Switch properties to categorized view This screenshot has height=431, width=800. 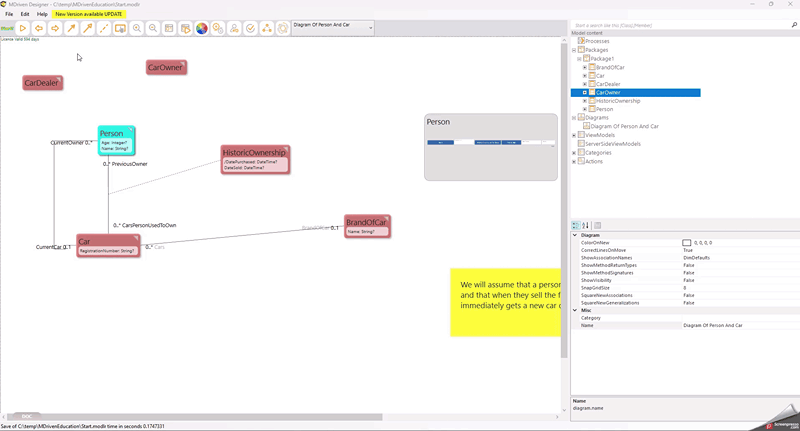coord(576,225)
